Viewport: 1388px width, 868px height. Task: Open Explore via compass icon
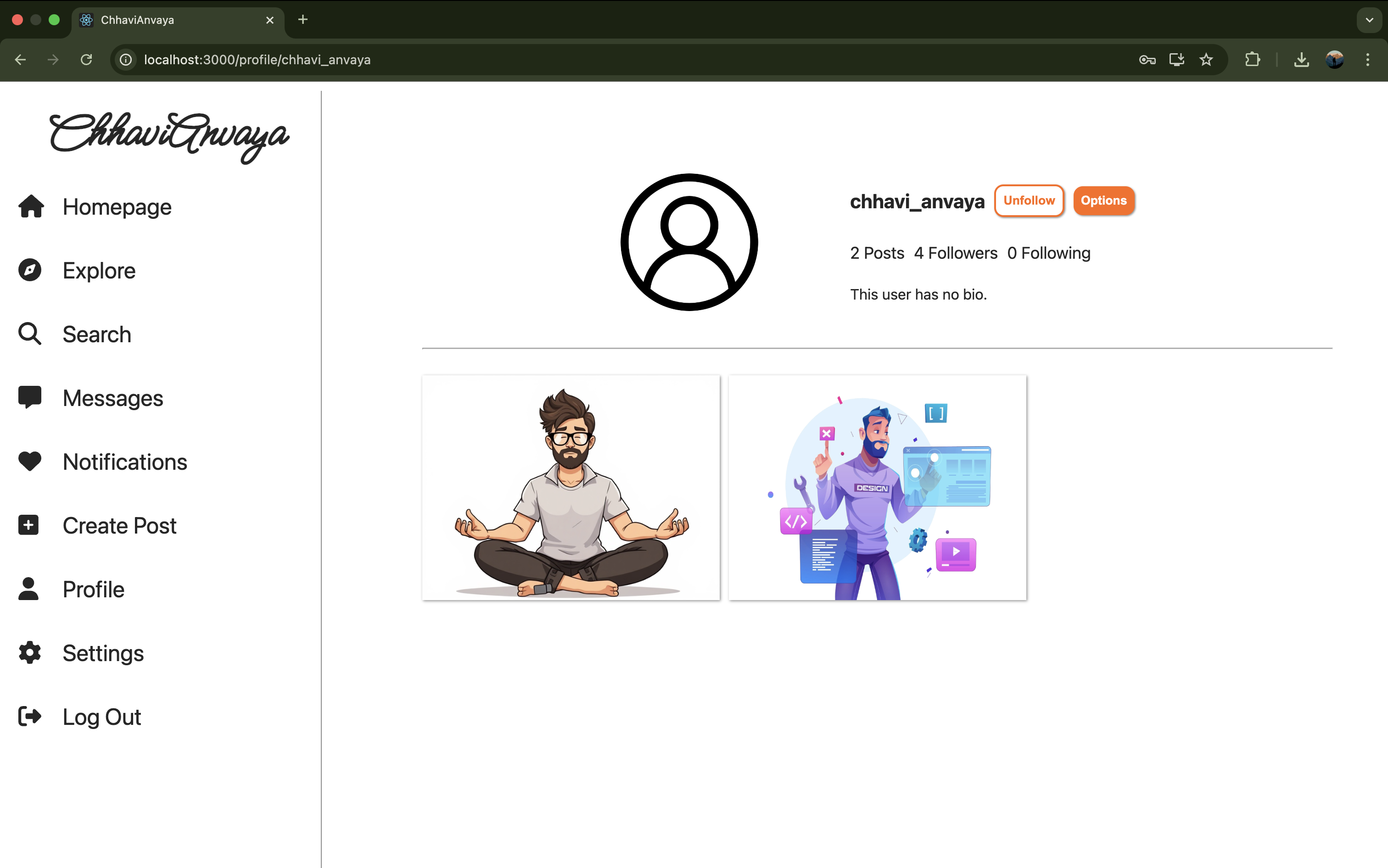coord(30,270)
